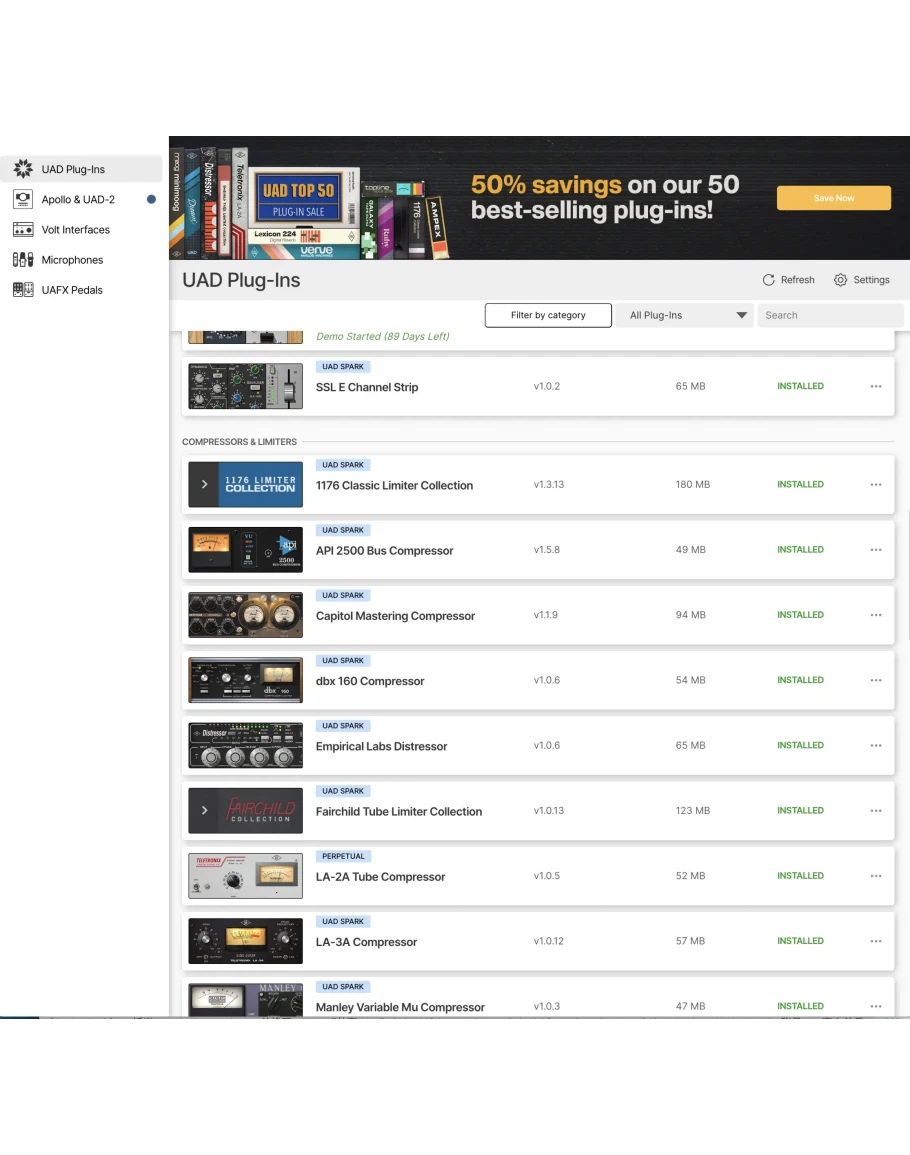Viewport: 910px width, 1155px height.
Task: Click version v1.3.13 of 1176 Collection
Action: [x=549, y=485]
